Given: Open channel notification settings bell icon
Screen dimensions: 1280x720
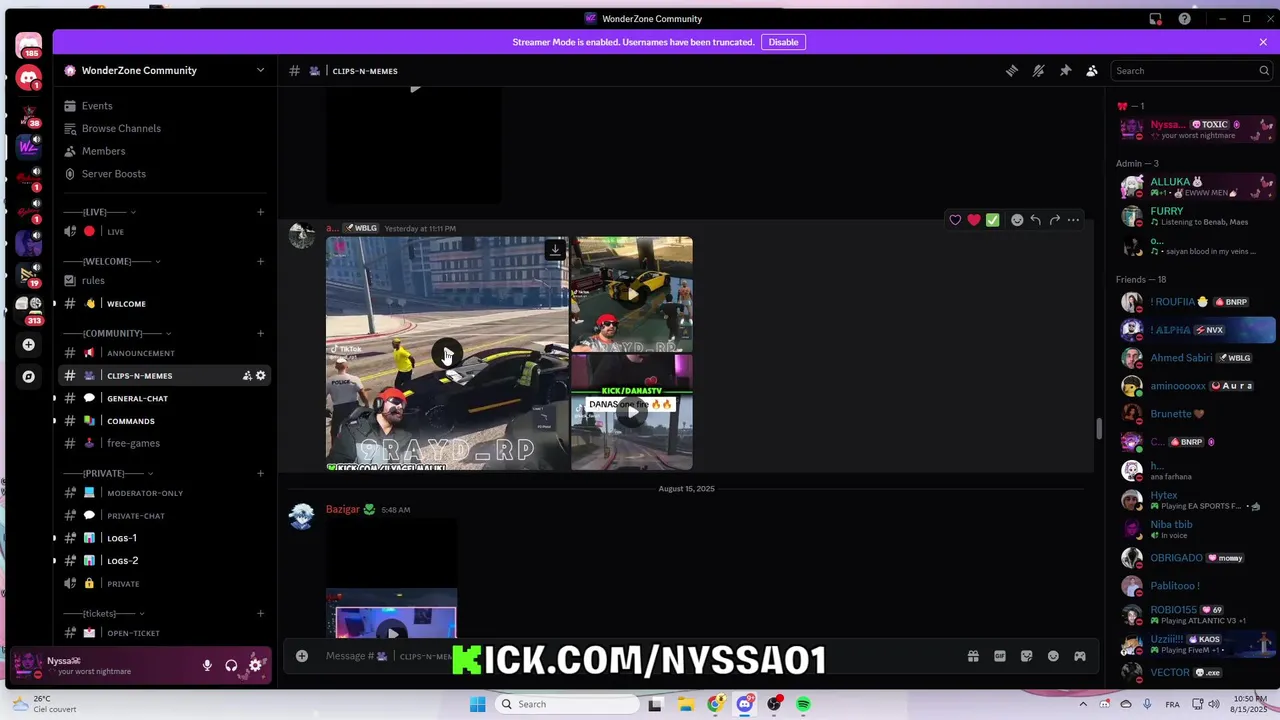Looking at the screenshot, I should [1039, 71].
